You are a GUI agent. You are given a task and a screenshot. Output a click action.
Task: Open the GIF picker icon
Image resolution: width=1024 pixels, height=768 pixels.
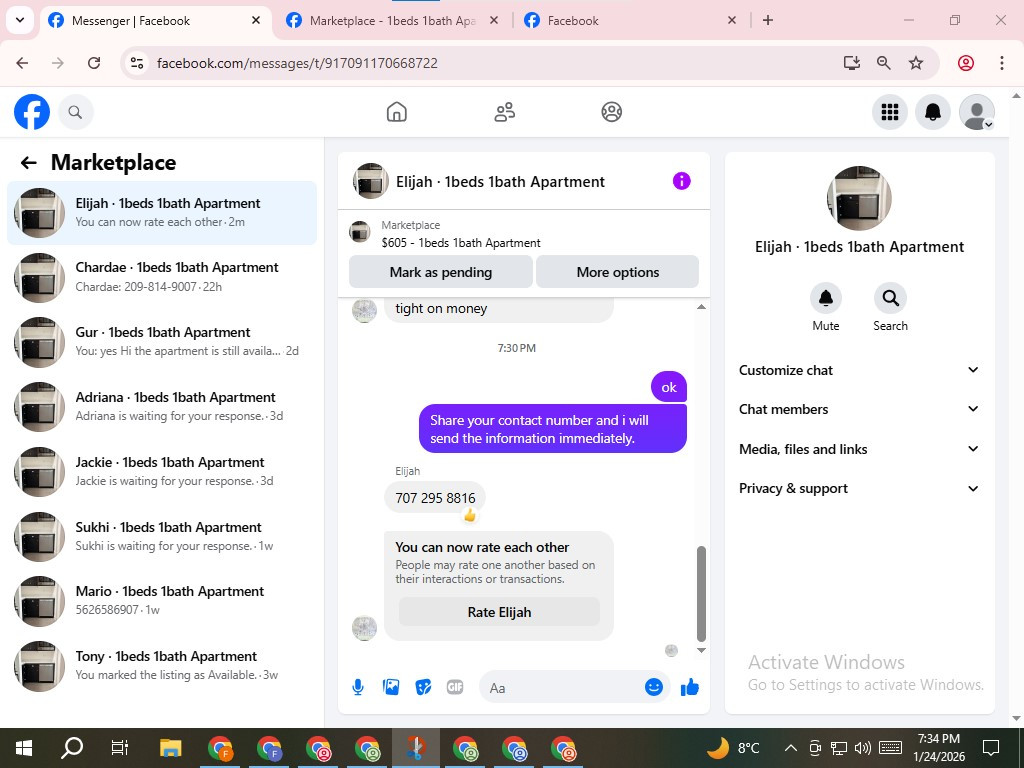click(455, 687)
